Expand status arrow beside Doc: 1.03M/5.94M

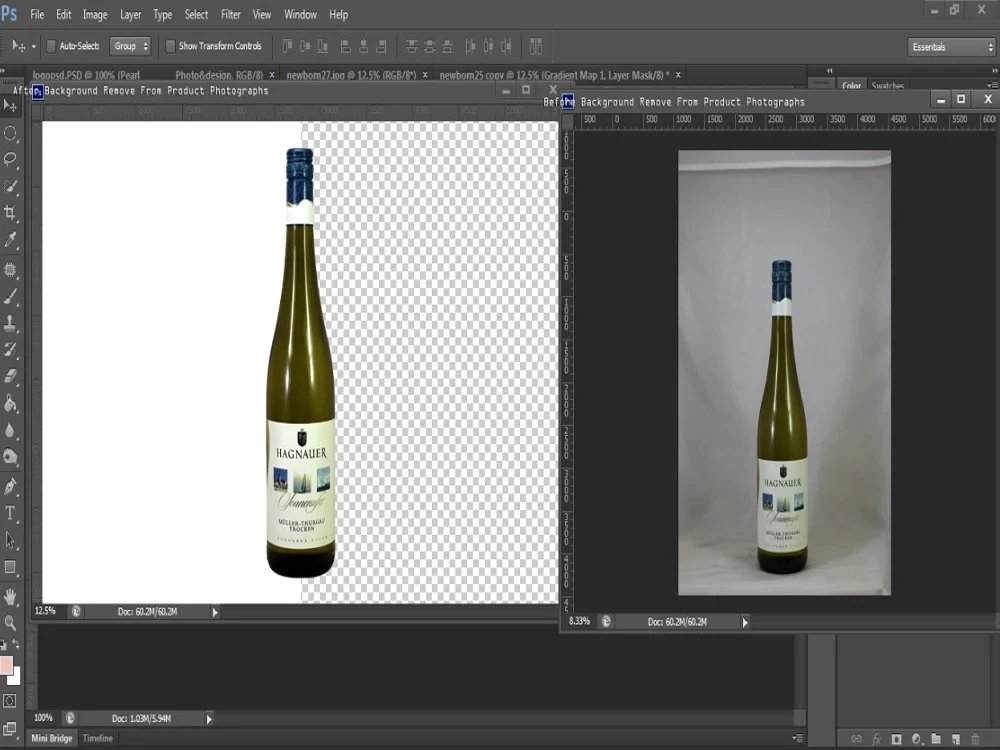(x=209, y=719)
